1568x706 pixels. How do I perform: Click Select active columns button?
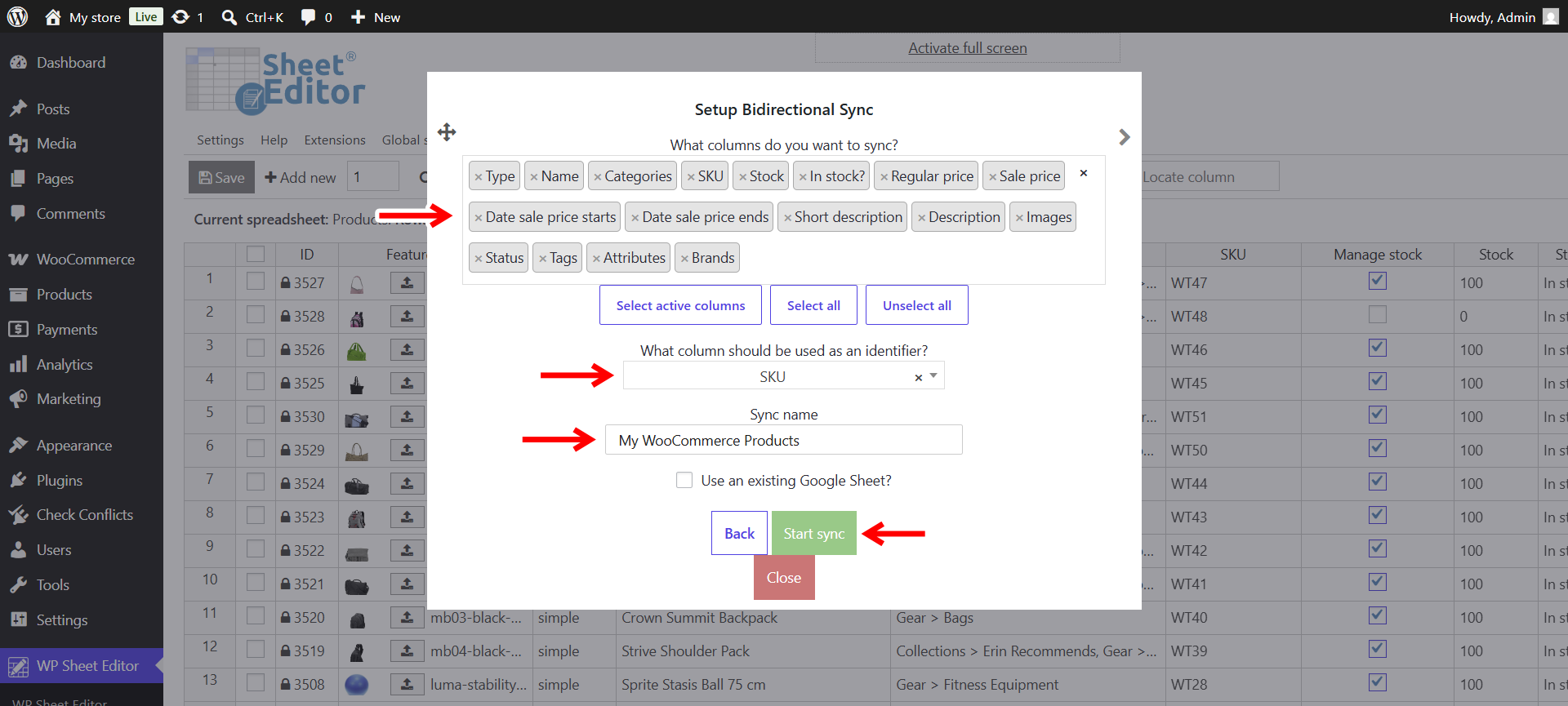(x=680, y=305)
